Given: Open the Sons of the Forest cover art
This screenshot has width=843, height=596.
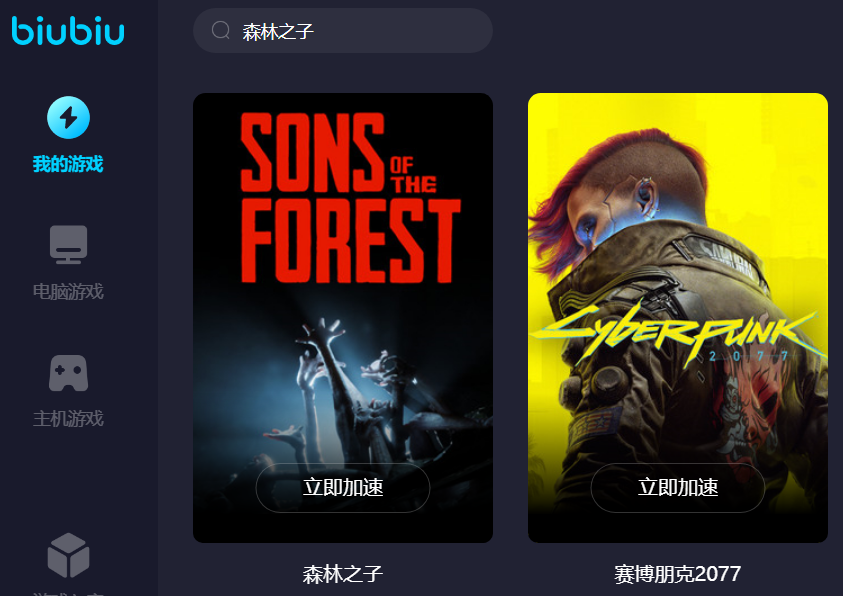Looking at the screenshot, I should (x=343, y=318).
